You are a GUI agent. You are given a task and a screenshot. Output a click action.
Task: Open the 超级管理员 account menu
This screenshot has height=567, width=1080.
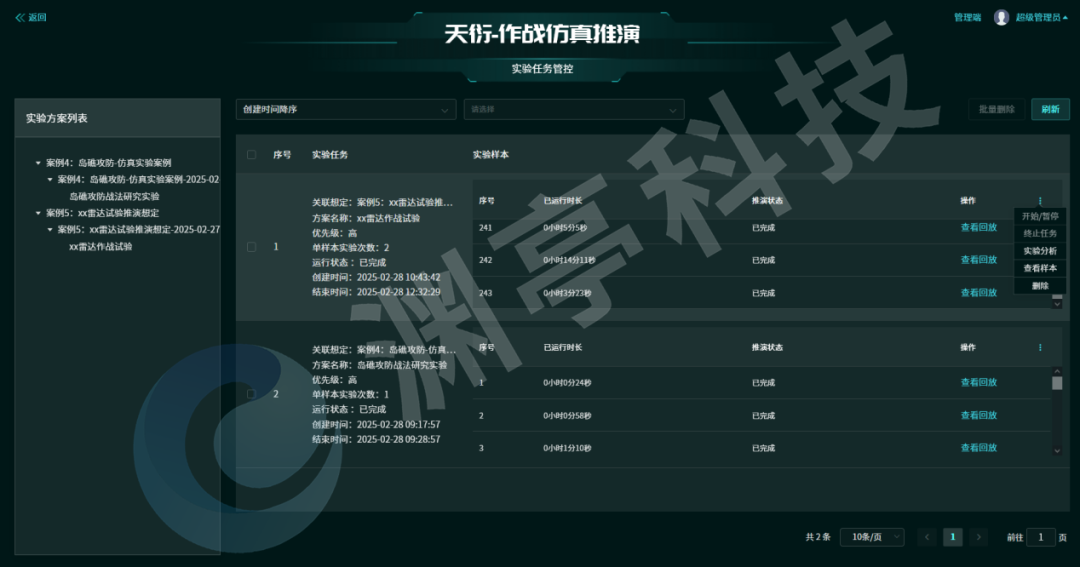point(1041,17)
